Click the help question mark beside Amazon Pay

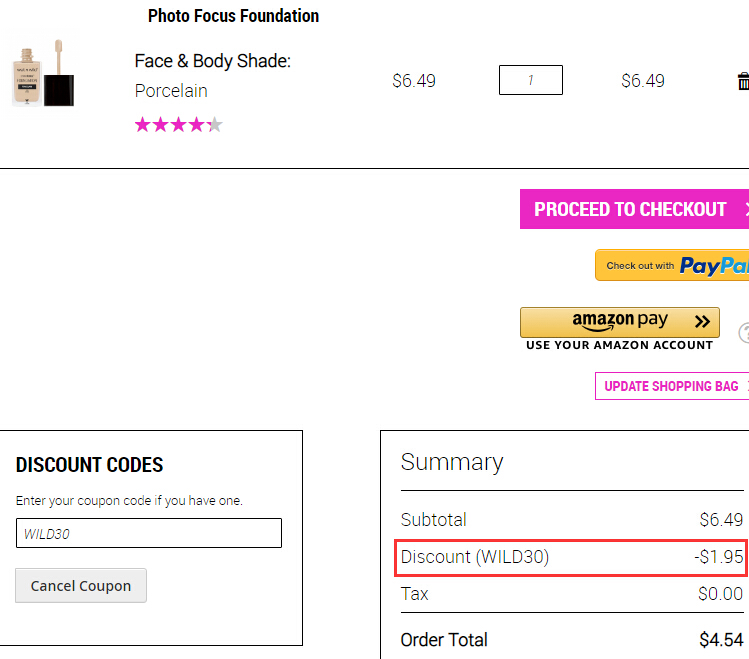[744, 333]
